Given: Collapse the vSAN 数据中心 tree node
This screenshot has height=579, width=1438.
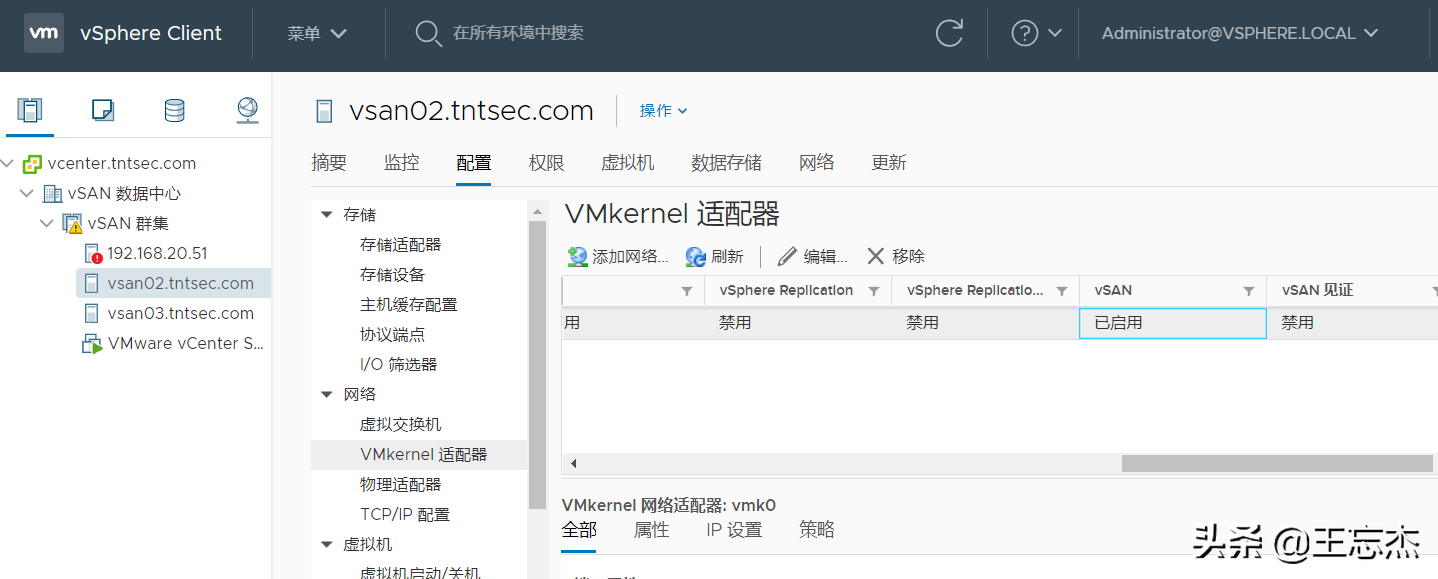Looking at the screenshot, I should pyautogui.click(x=27, y=193).
